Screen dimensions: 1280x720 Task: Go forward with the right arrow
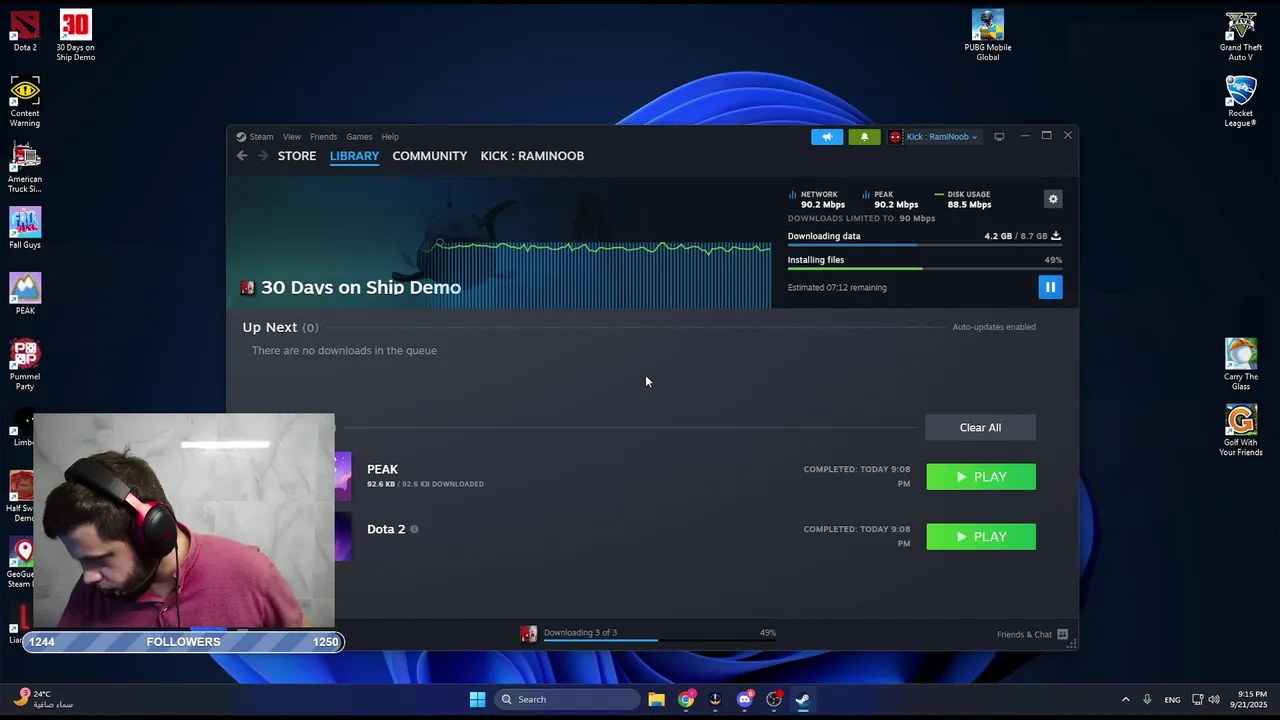[263, 156]
